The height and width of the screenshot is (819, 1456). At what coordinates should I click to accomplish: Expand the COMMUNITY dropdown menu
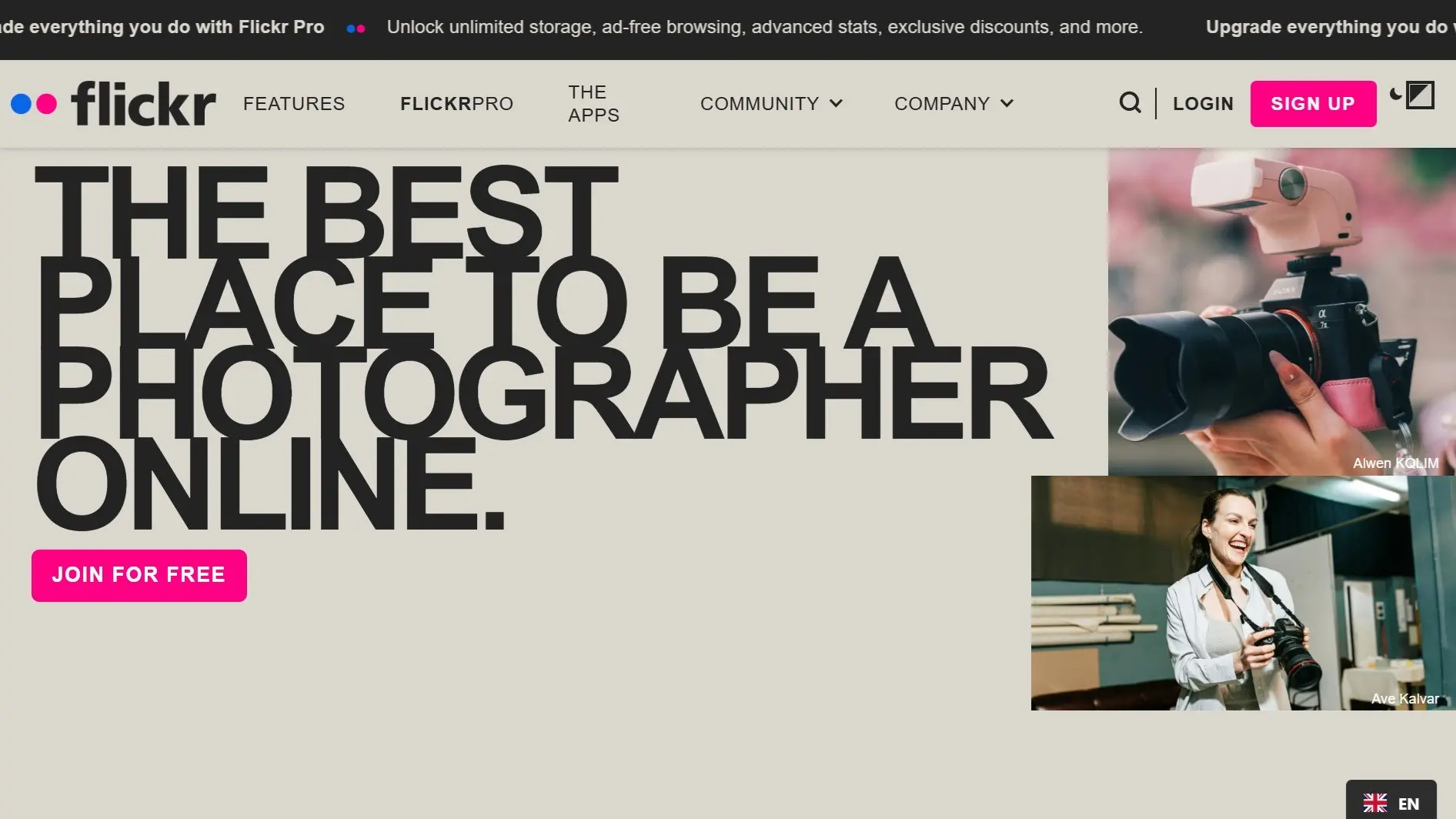[771, 103]
